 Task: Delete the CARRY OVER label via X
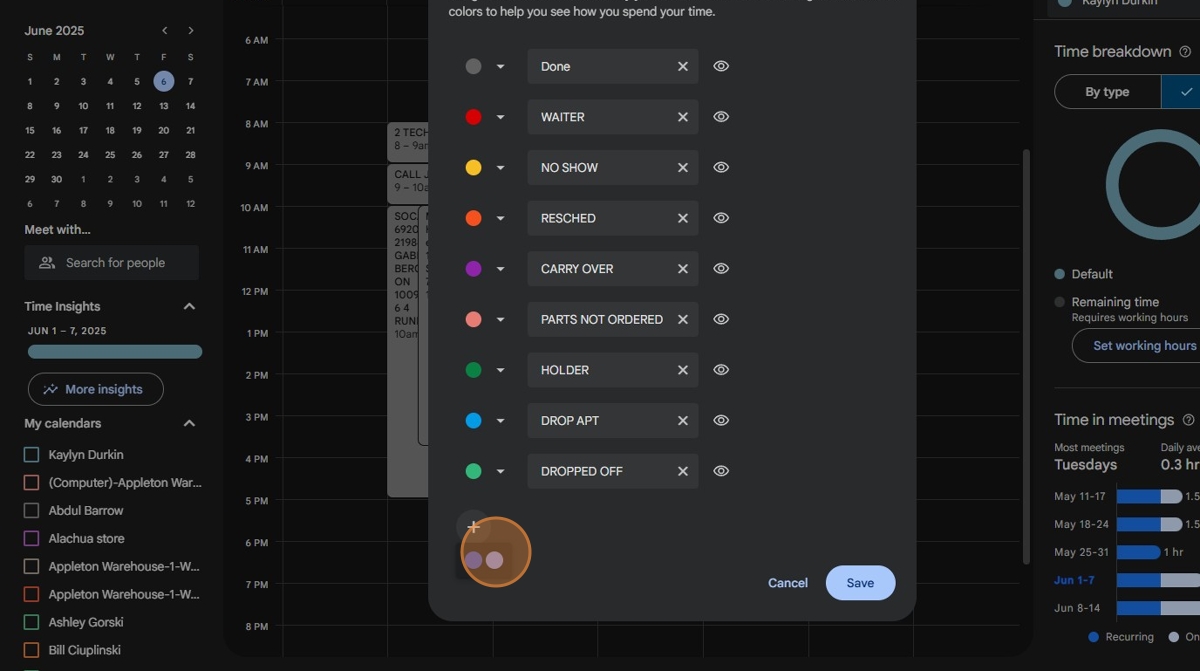click(683, 269)
